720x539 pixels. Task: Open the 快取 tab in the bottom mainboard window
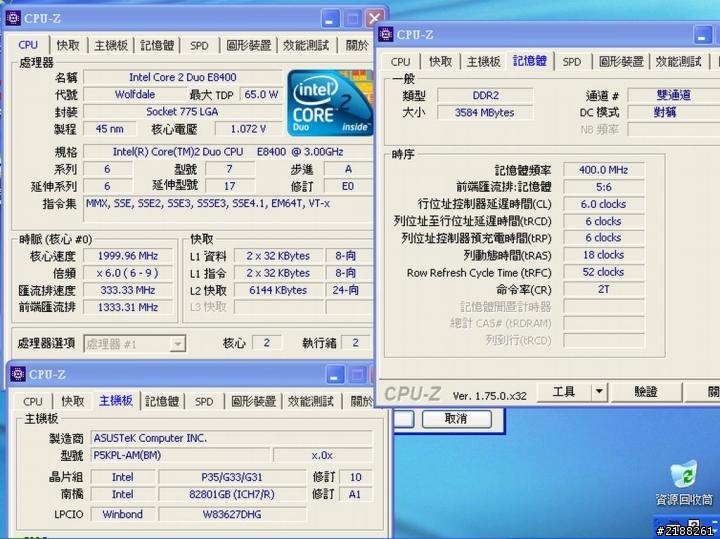(73, 401)
